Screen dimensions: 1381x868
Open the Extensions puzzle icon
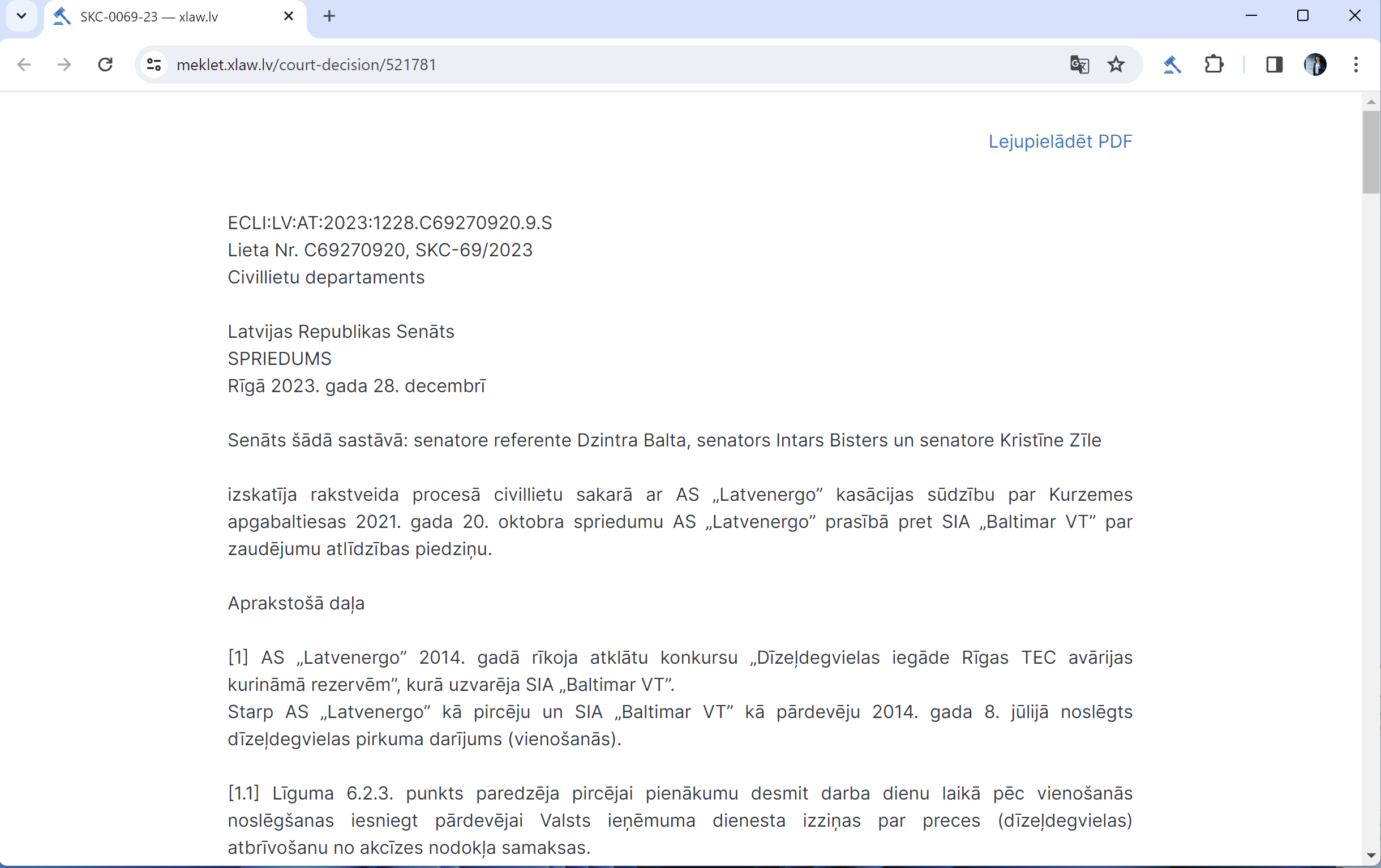[x=1213, y=64]
